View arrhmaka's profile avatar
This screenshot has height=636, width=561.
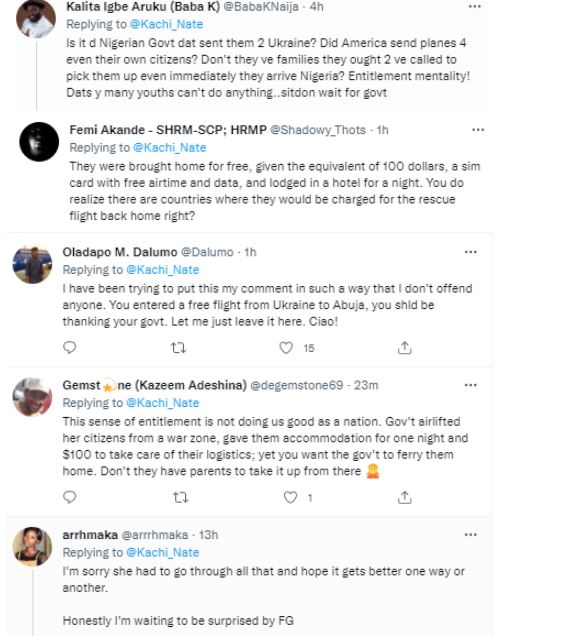(32, 546)
